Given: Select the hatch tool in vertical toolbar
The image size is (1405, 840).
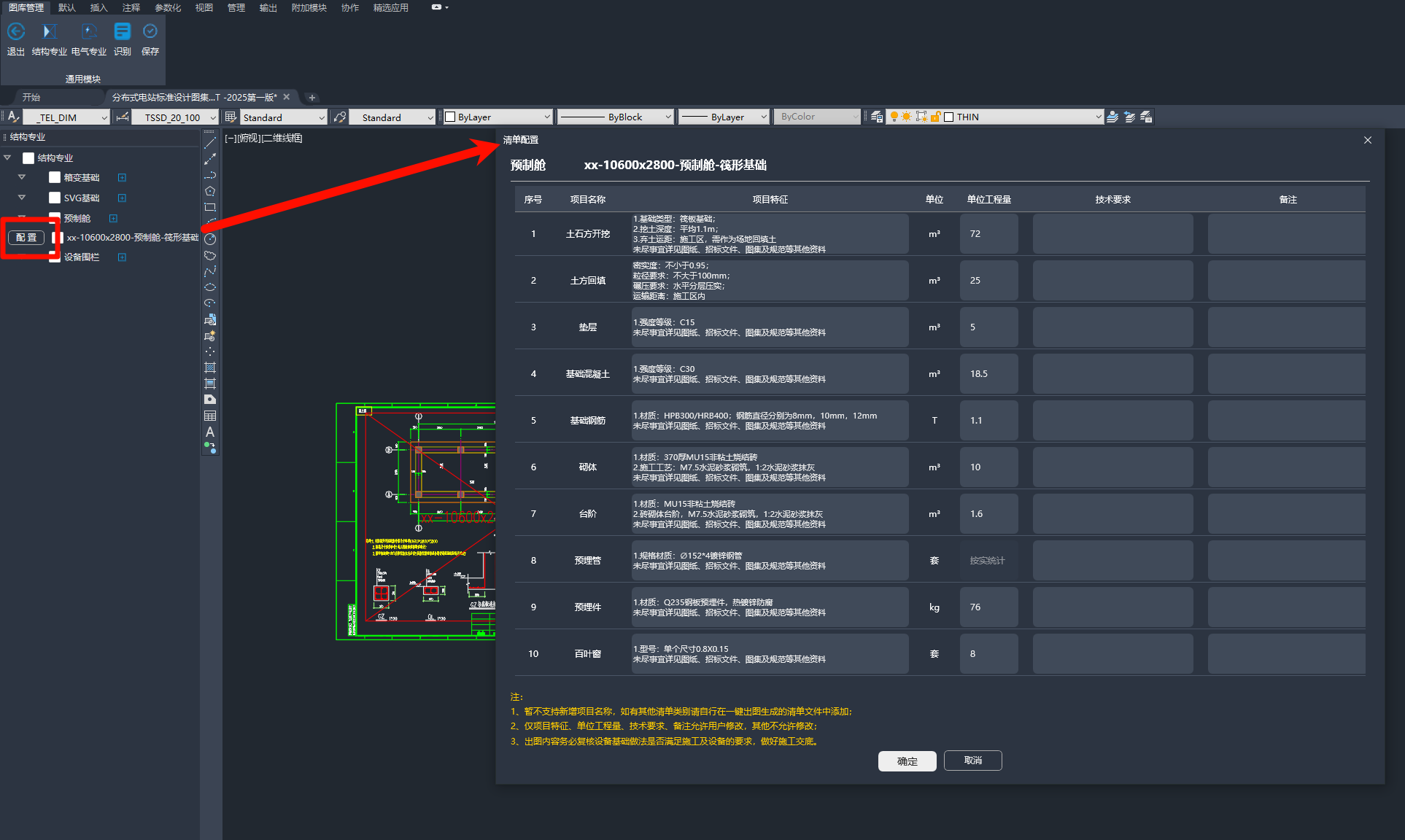Looking at the screenshot, I should tap(210, 367).
